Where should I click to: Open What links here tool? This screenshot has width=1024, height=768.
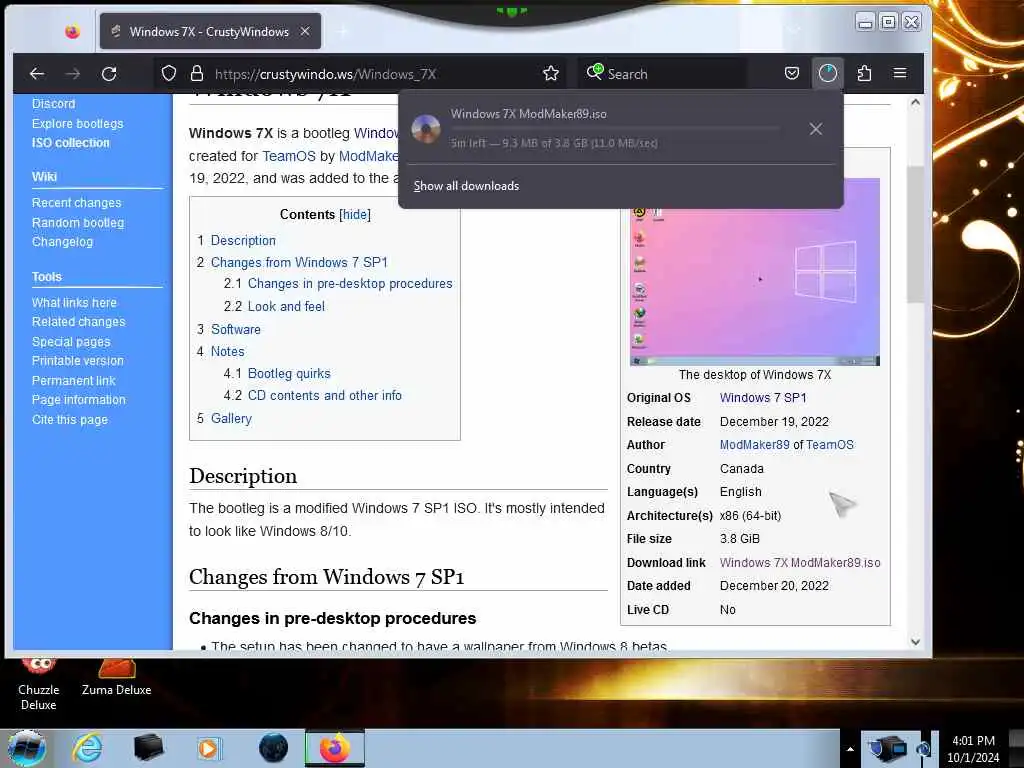pyautogui.click(x=74, y=302)
